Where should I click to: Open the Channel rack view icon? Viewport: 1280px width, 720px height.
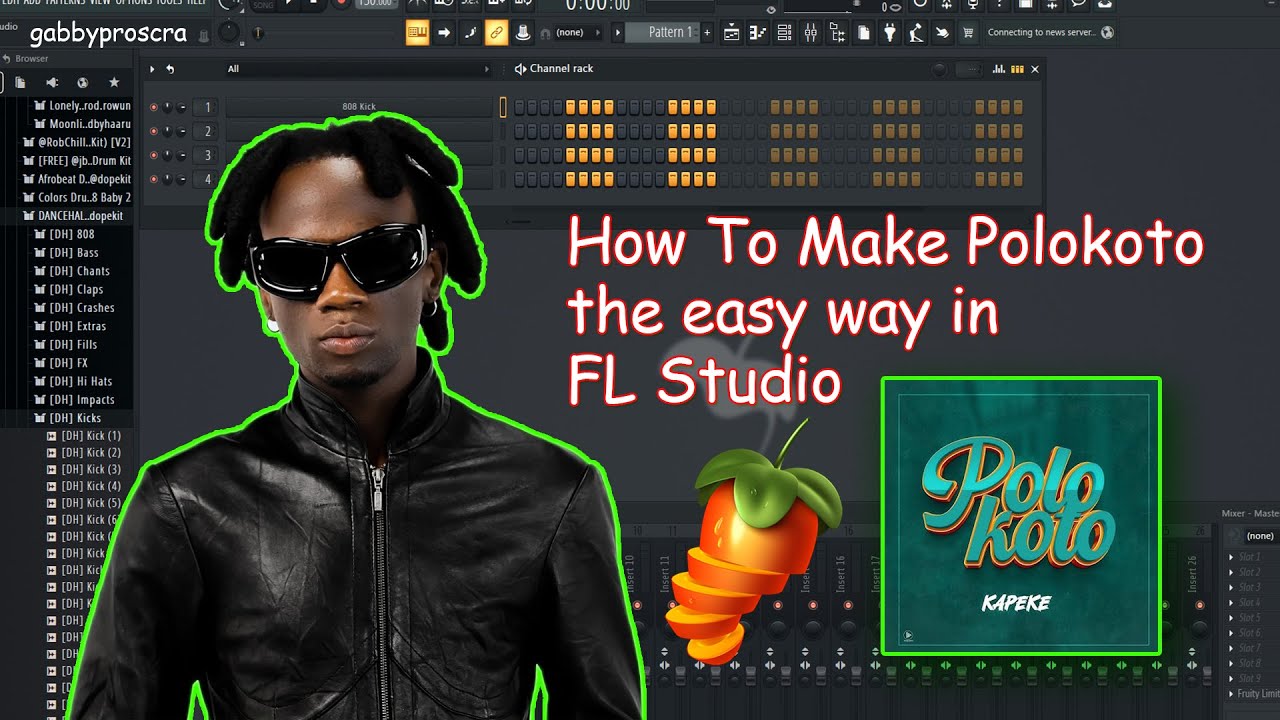pos(784,33)
